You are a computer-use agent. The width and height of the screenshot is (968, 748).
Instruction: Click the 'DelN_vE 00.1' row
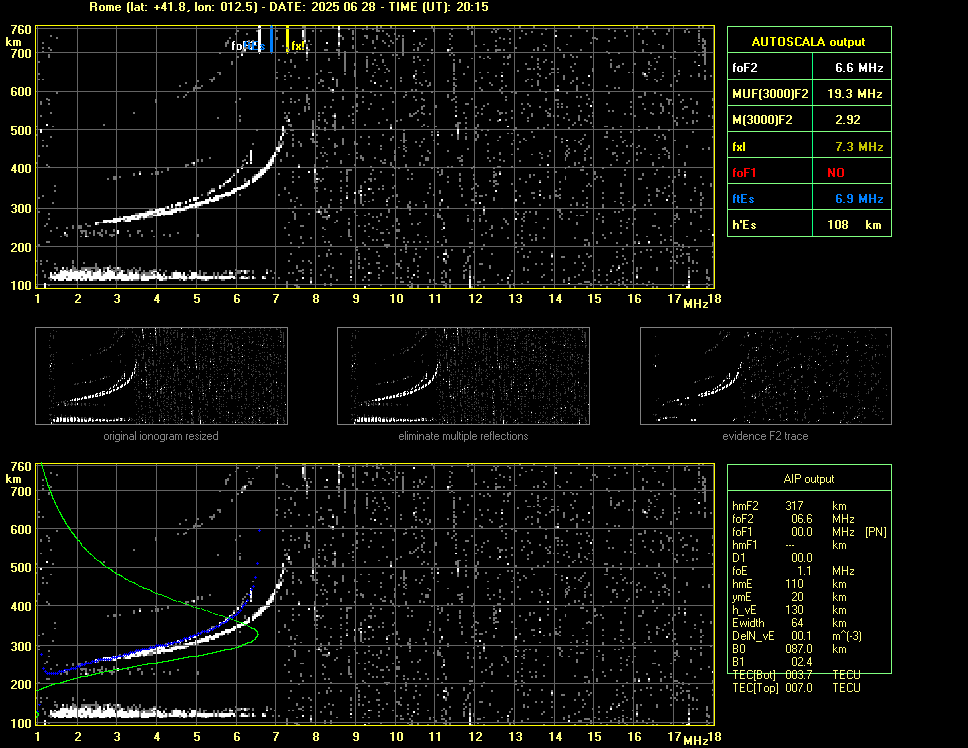797,636
